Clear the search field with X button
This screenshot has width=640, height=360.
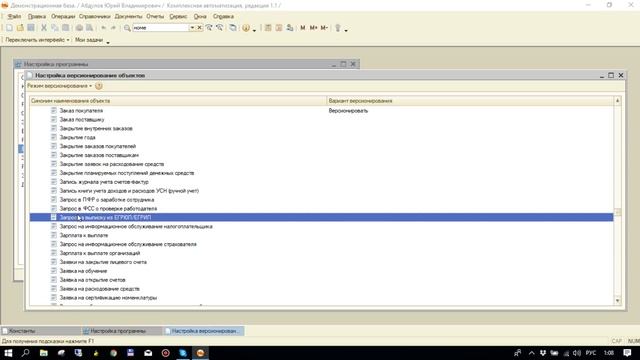pos(199,28)
